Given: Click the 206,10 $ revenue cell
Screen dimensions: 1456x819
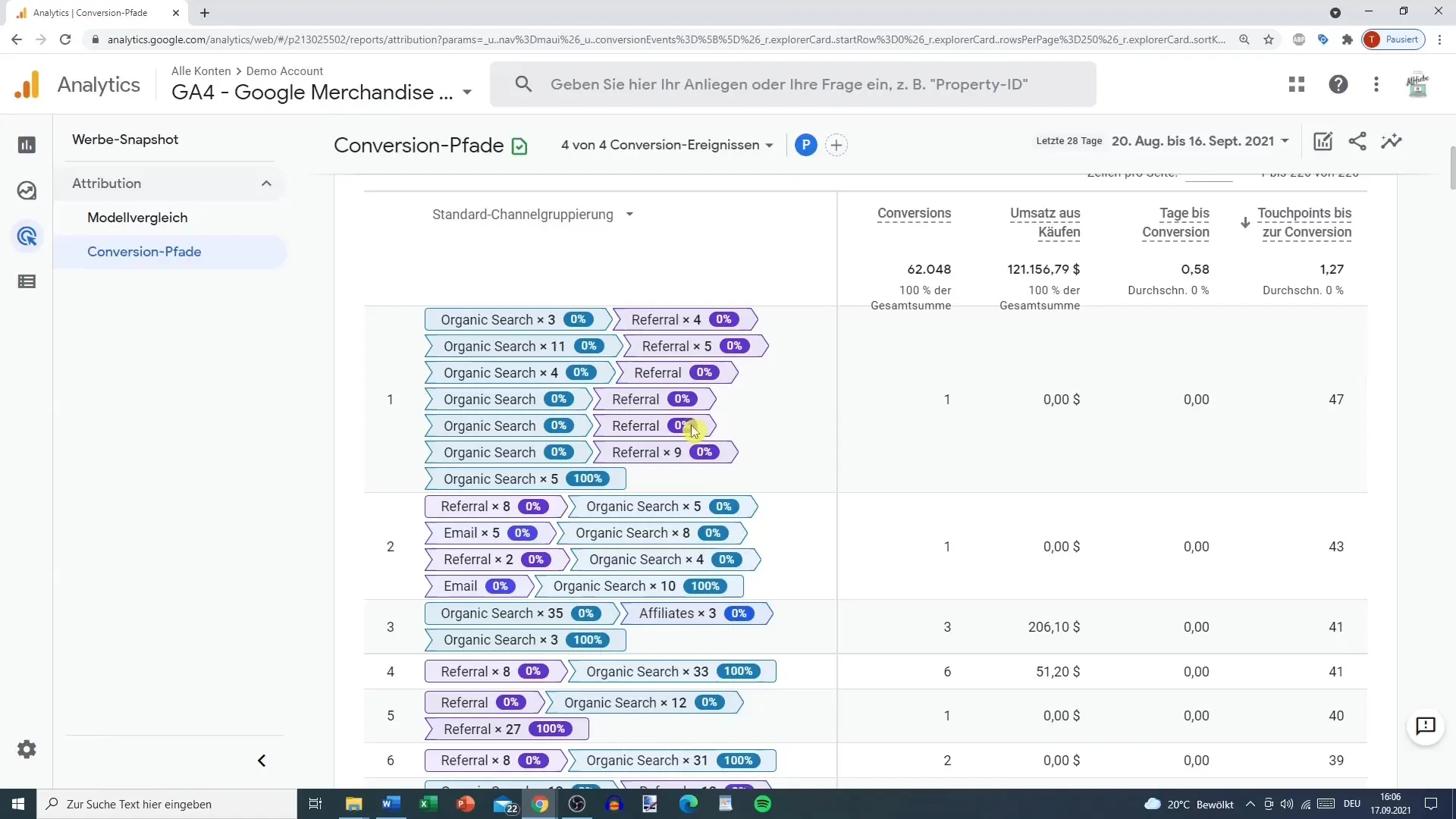Looking at the screenshot, I should coord(1054,627).
